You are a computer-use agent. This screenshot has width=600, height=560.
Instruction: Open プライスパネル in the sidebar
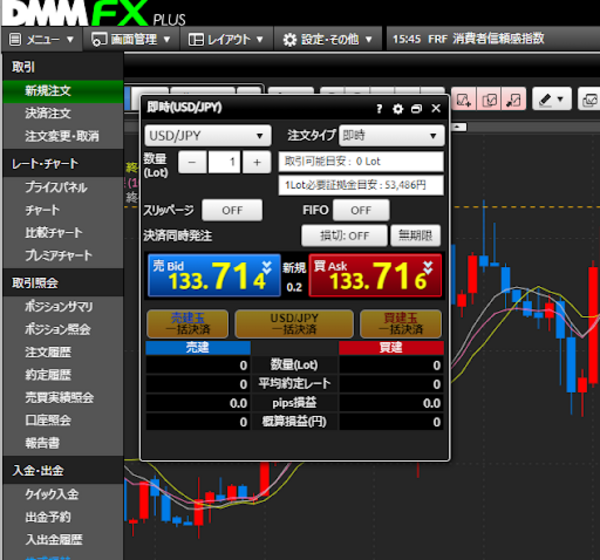tap(63, 187)
